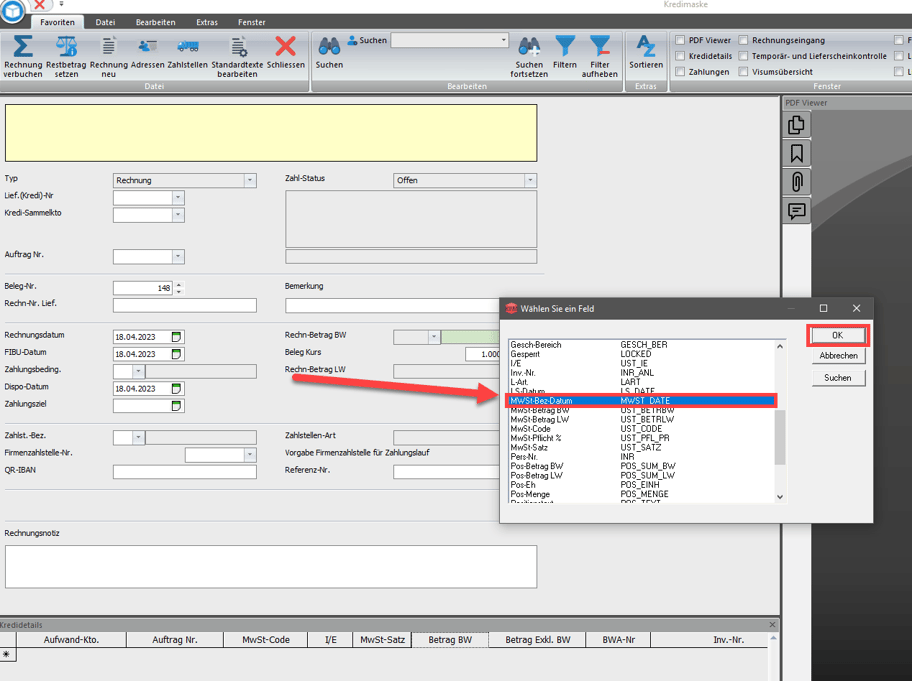The width and height of the screenshot is (912, 681).
Task: Click the Betrag Exkl. BW column header
Action: pyautogui.click(x=537, y=640)
